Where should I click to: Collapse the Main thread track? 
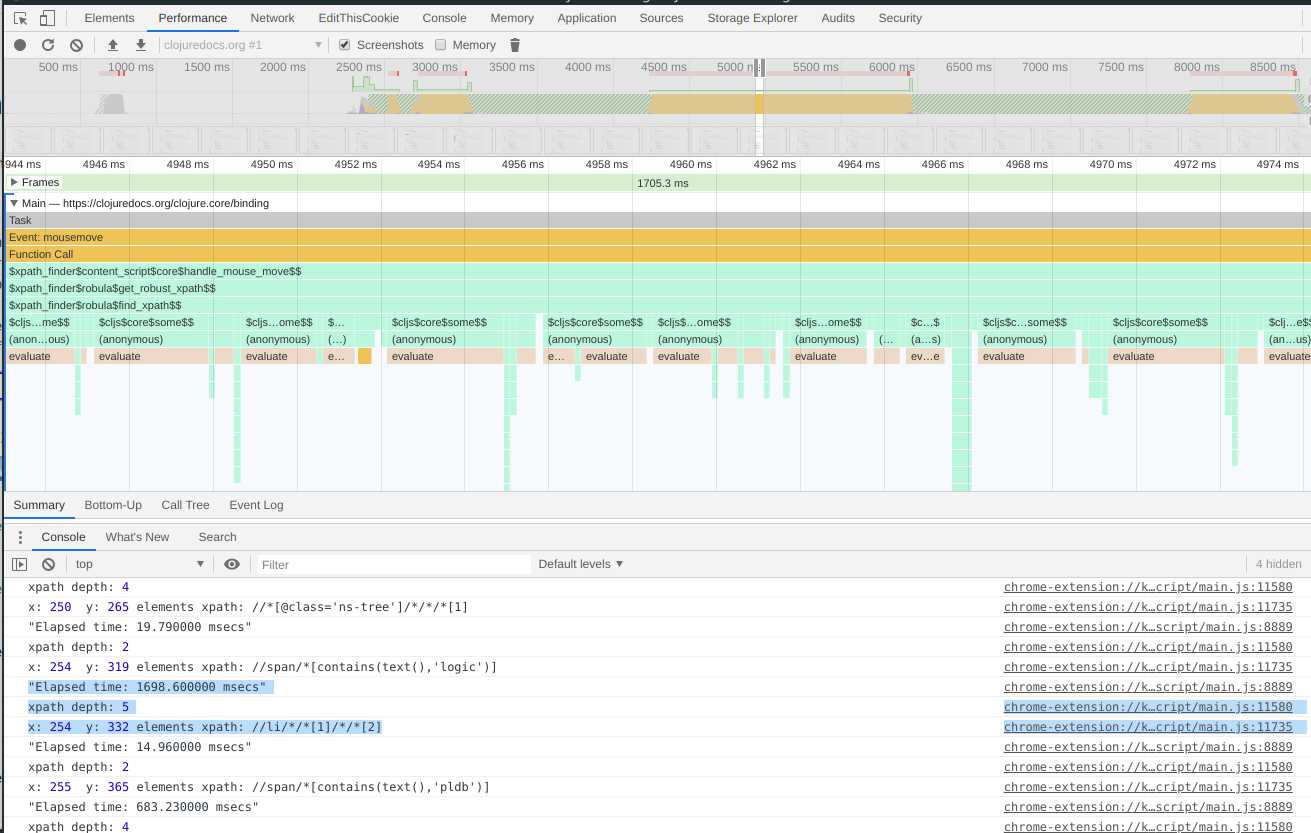click(14, 203)
